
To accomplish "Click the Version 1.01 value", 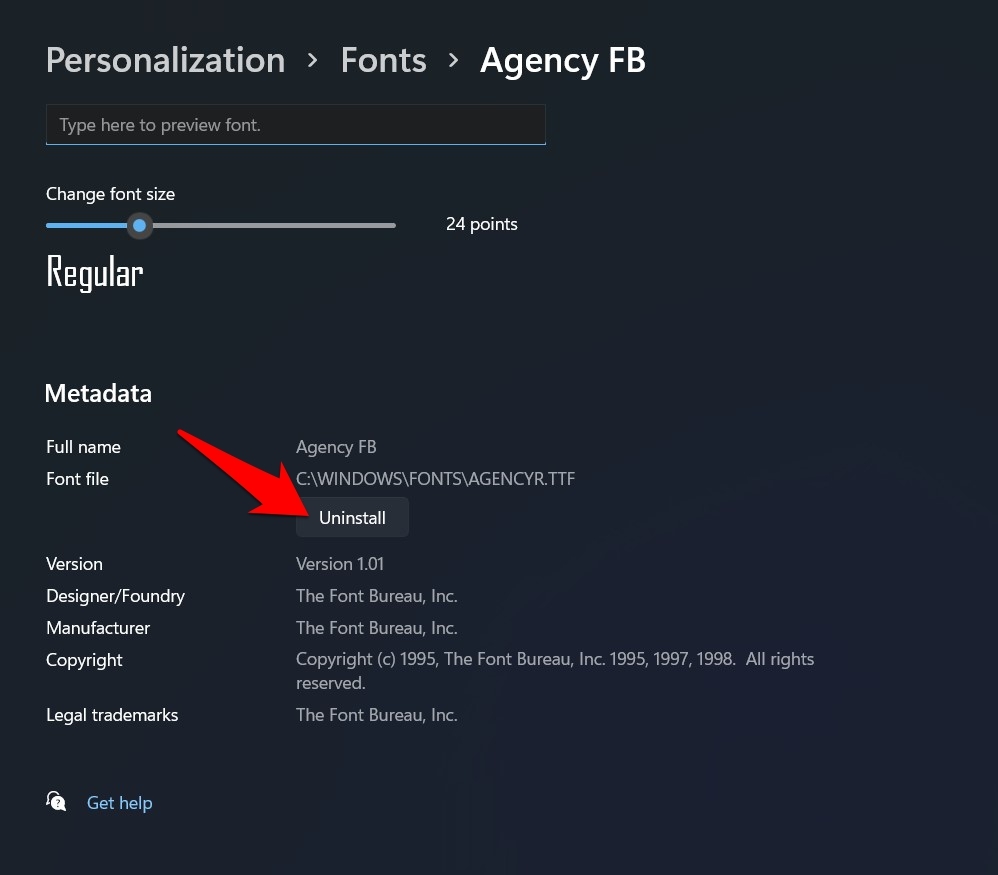I will [x=339, y=564].
